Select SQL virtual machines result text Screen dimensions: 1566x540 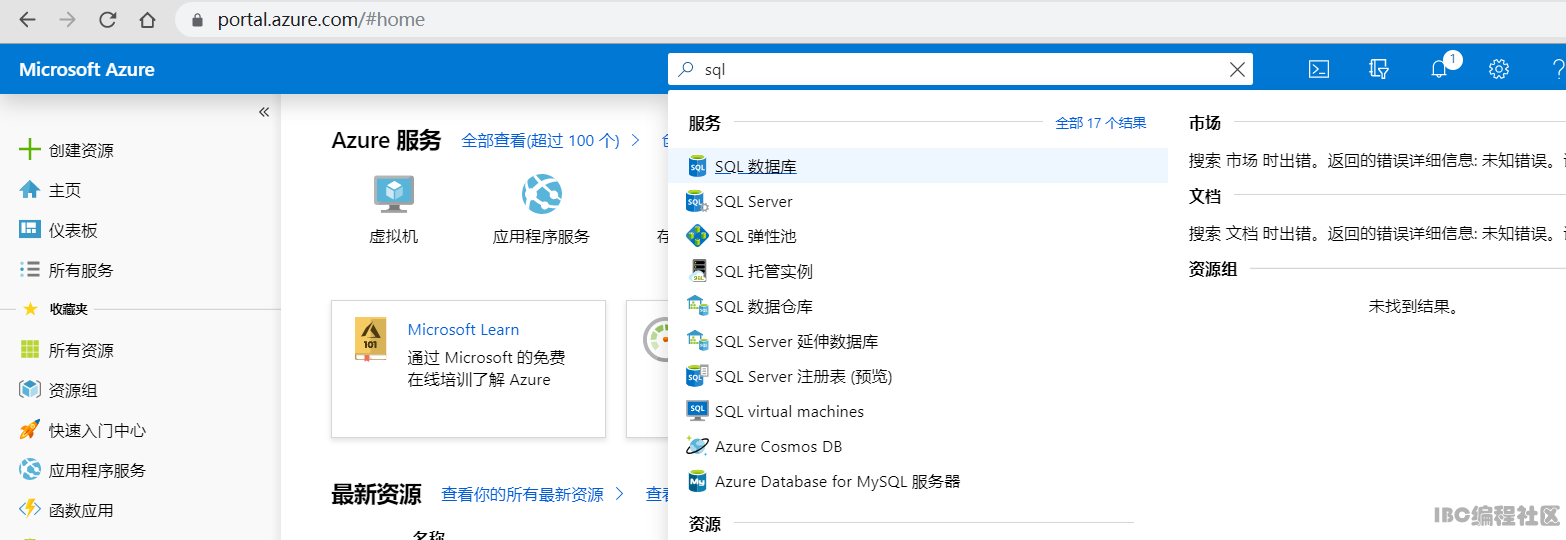coord(789,412)
